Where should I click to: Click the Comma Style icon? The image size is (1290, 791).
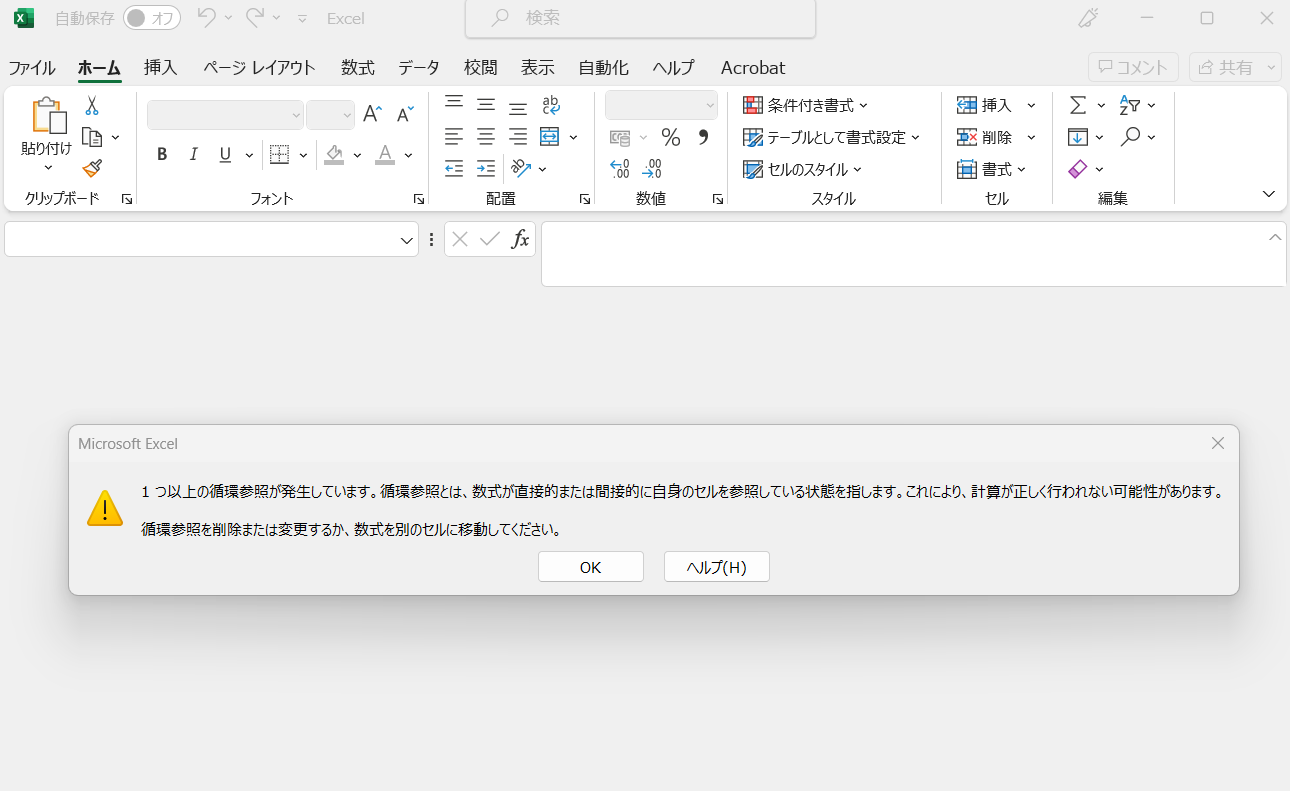pos(703,137)
